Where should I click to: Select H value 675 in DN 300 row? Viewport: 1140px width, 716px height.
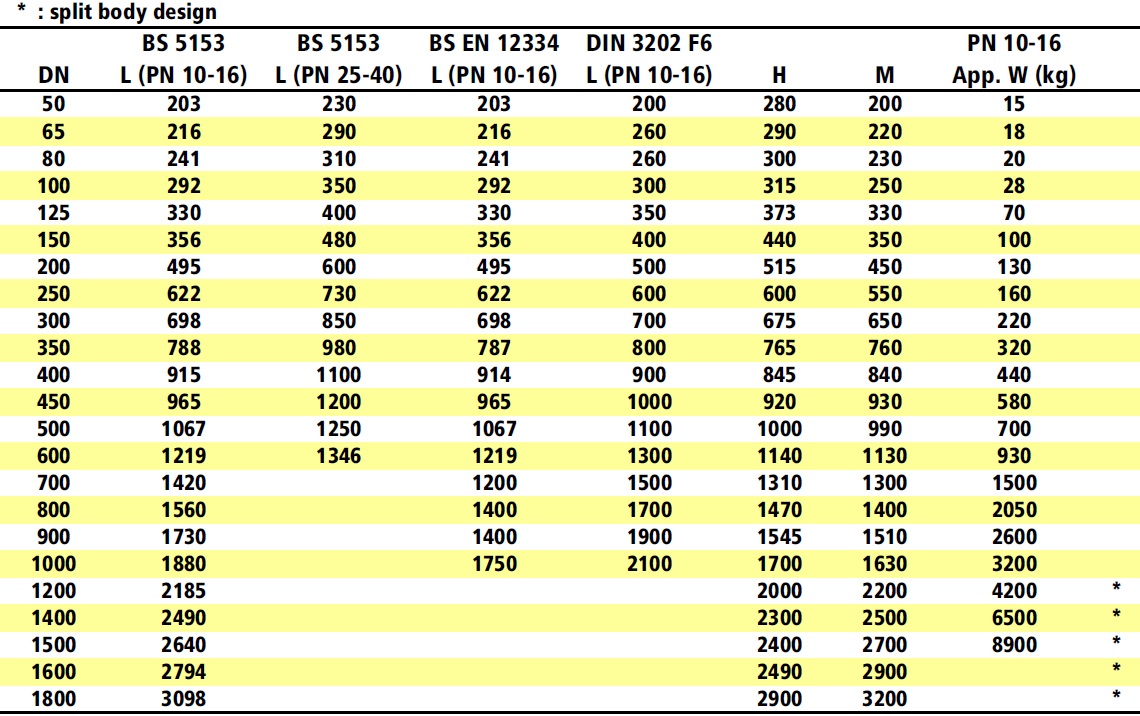779,320
